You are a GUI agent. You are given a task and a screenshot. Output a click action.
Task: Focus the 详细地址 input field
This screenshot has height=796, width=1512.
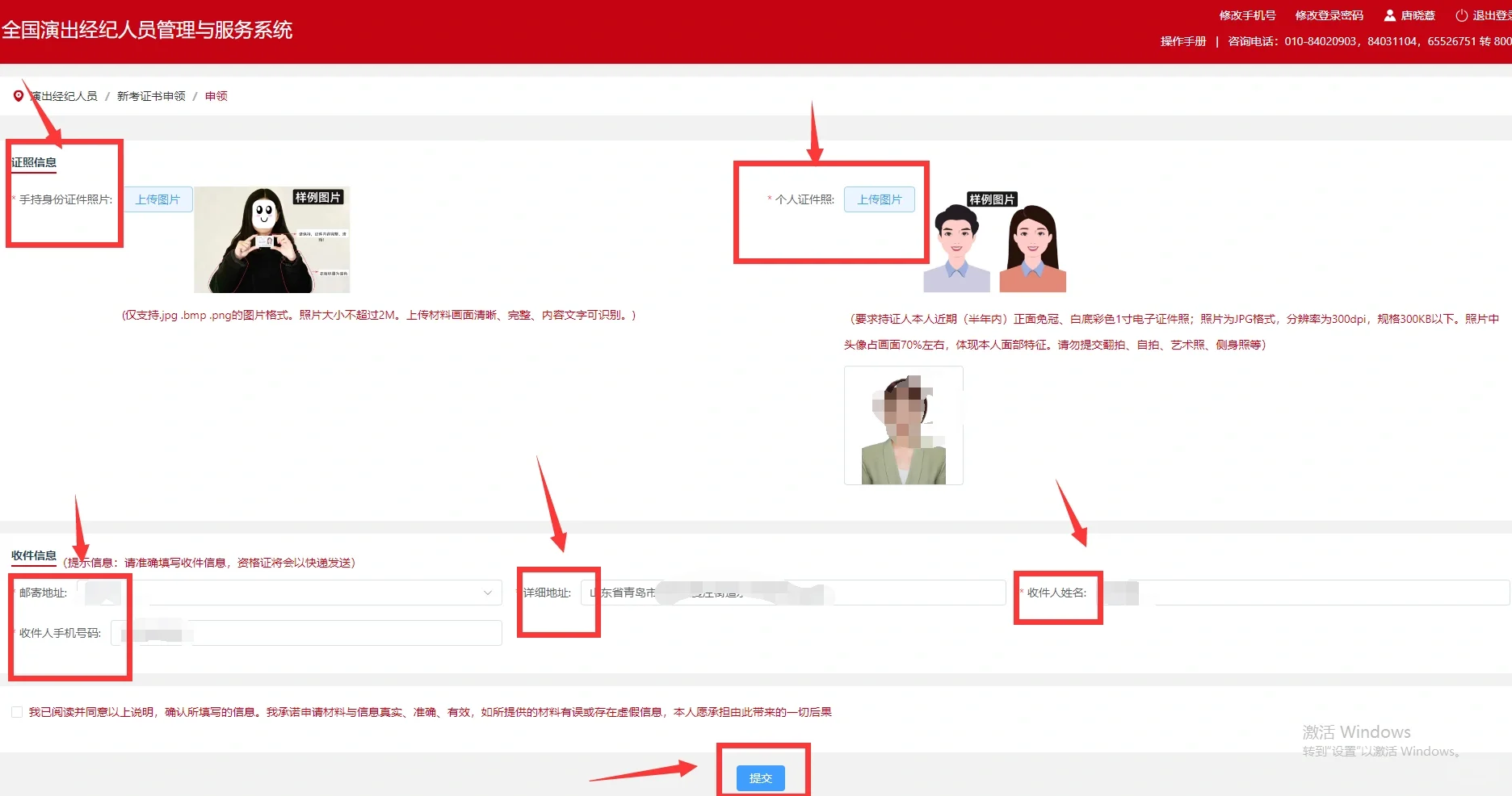pos(793,593)
